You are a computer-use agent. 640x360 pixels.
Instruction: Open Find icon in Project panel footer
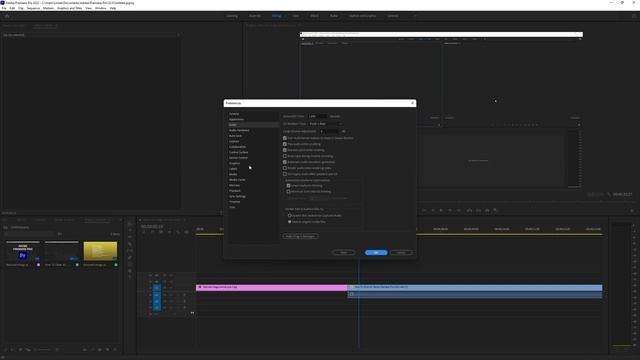[x=92, y=350]
